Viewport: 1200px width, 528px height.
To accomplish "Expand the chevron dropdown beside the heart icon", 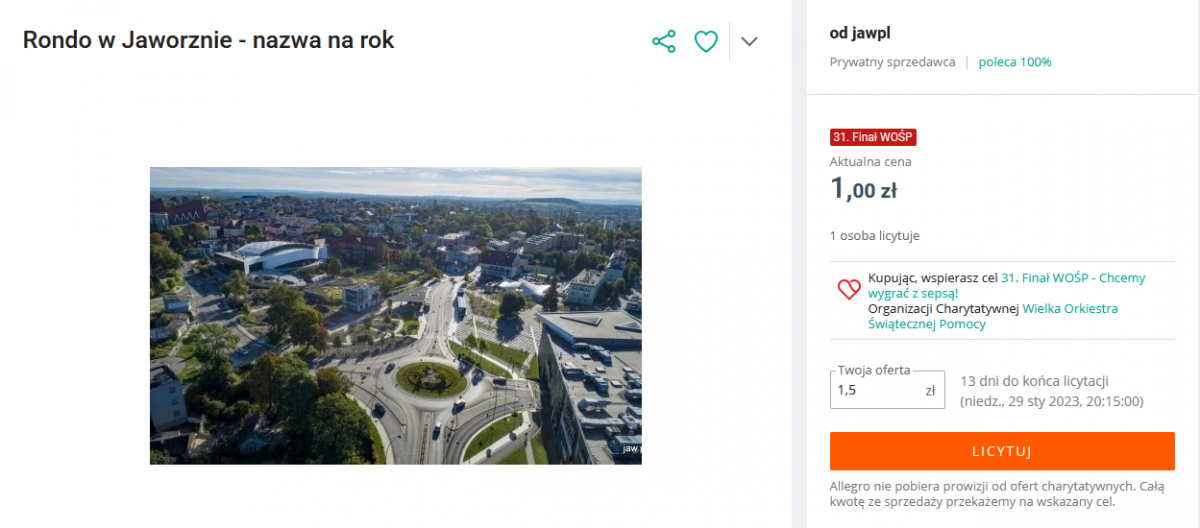I will 749,41.
